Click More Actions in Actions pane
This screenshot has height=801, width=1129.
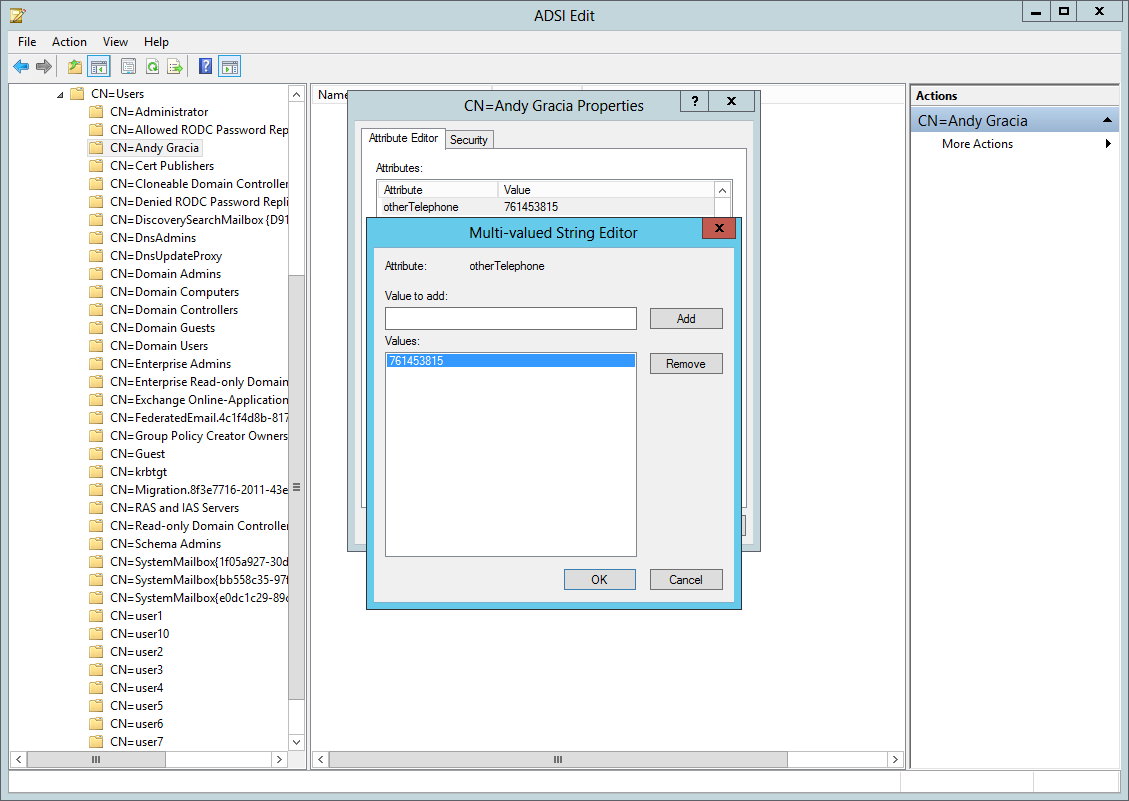click(977, 144)
